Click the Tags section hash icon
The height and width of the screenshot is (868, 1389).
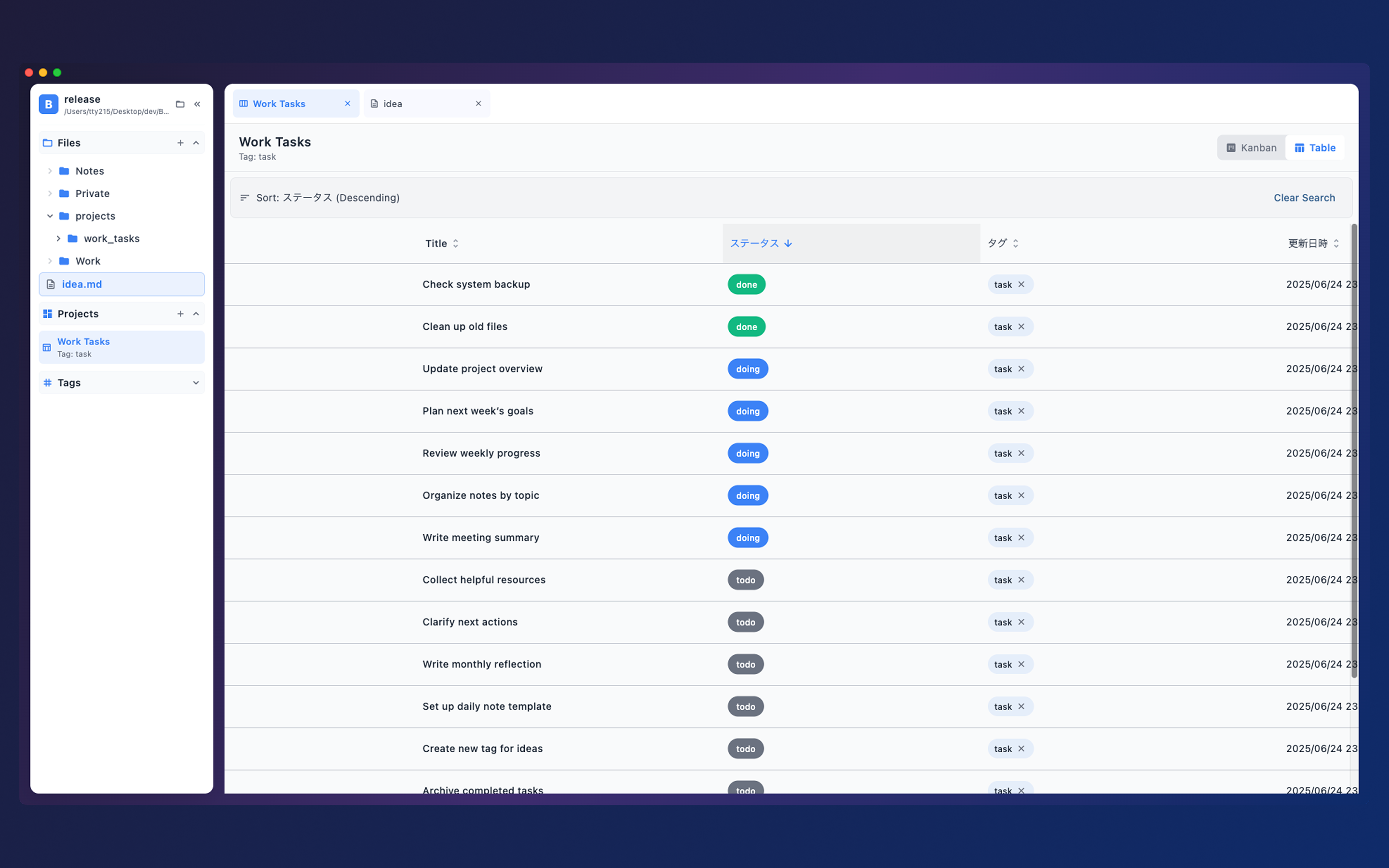pyautogui.click(x=48, y=382)
